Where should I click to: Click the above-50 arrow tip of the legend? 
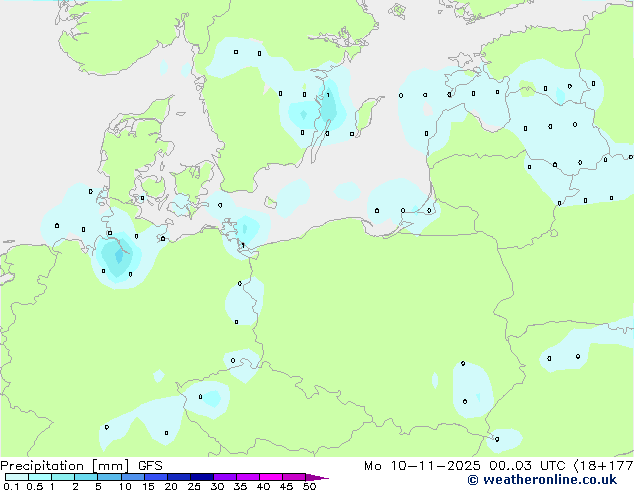317,477
